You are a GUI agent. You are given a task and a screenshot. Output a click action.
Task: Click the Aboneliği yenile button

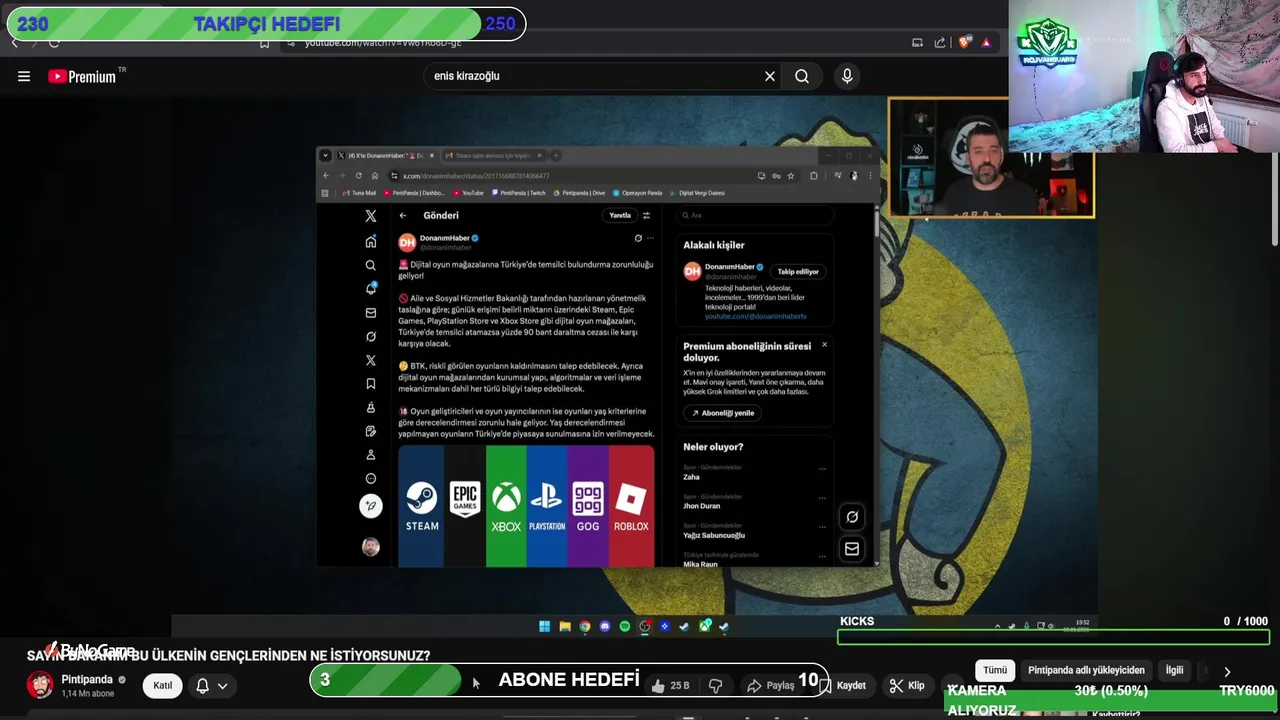coord(723,413)
